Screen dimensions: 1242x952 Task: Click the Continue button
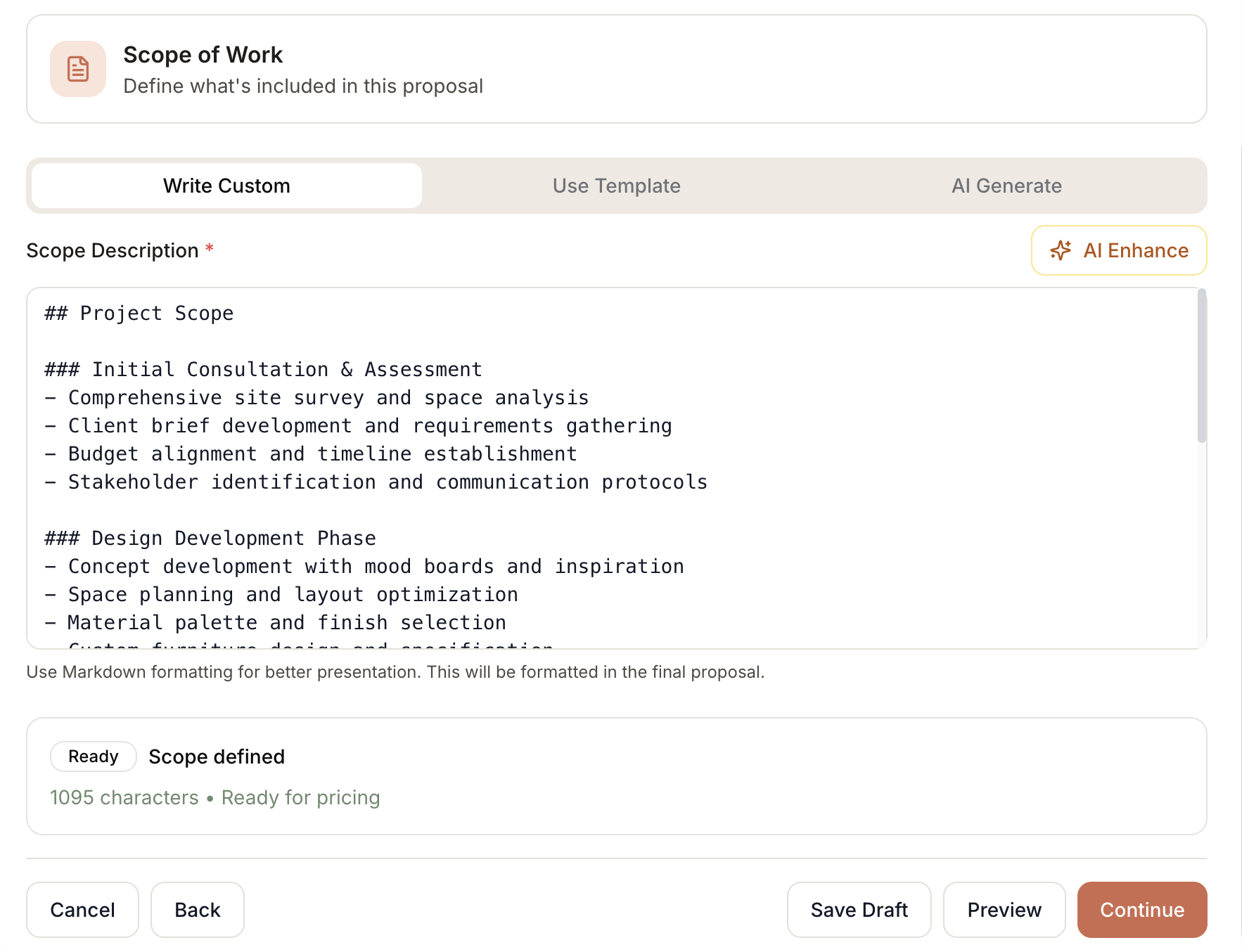click(x=1141, y=909)
